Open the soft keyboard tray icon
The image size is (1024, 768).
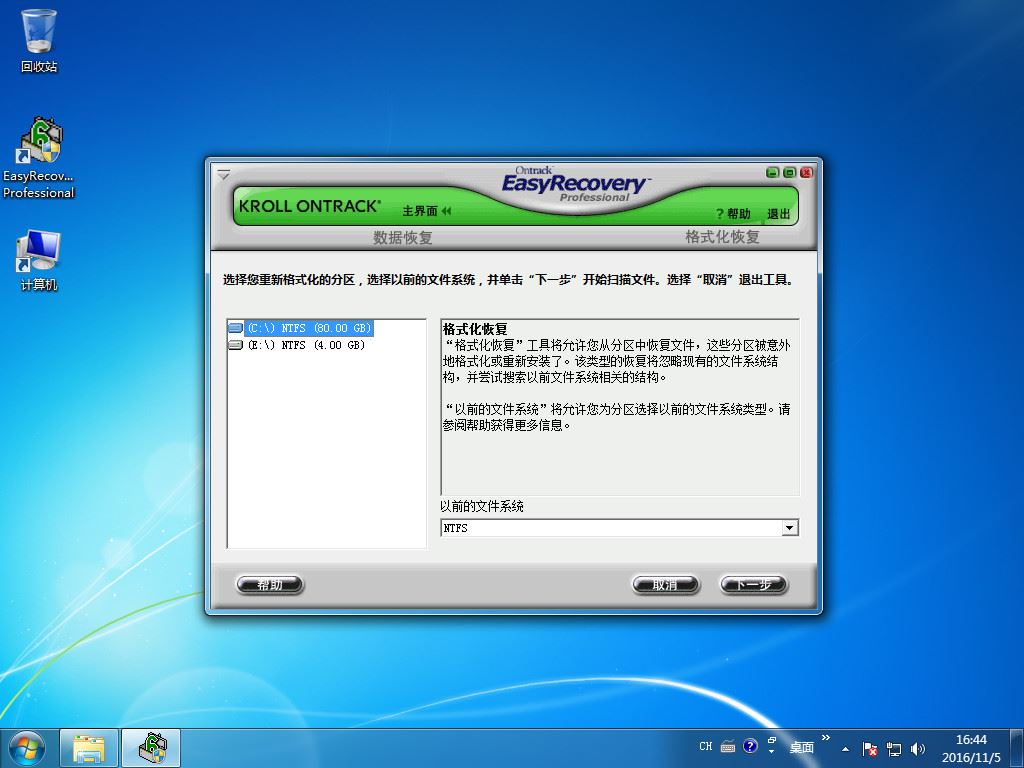728,746
